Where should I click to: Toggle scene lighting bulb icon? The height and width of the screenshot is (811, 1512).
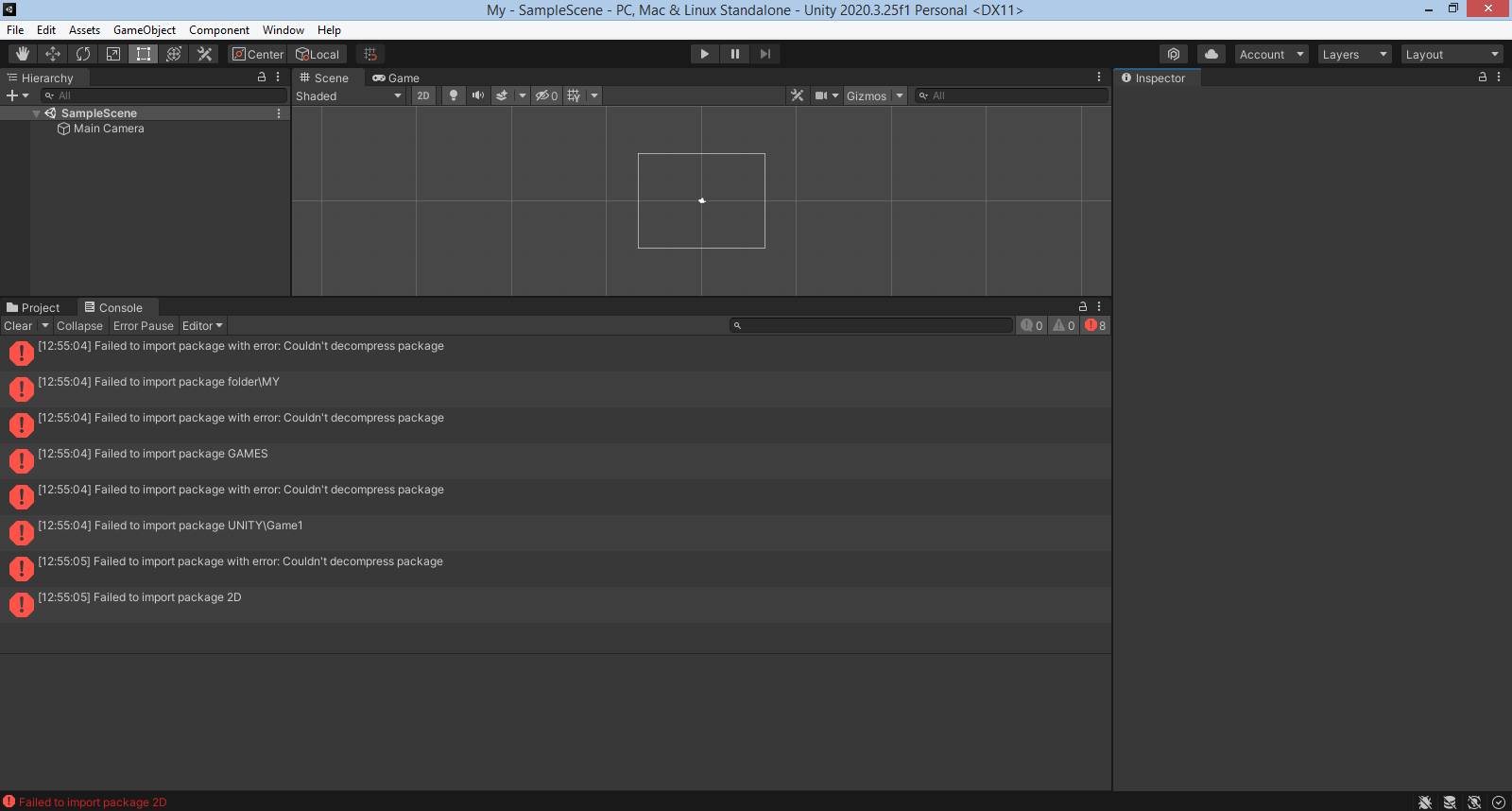click(454, 95)
